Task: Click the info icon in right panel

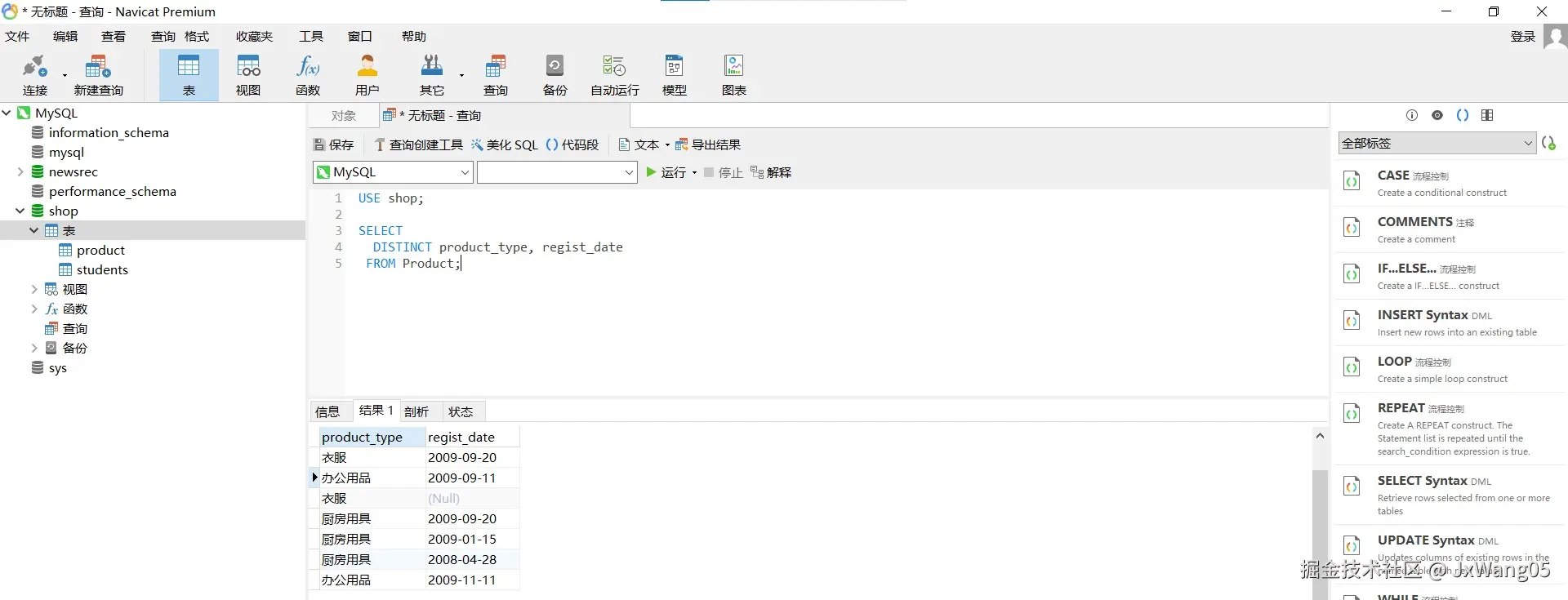Action: (1412, 115)
